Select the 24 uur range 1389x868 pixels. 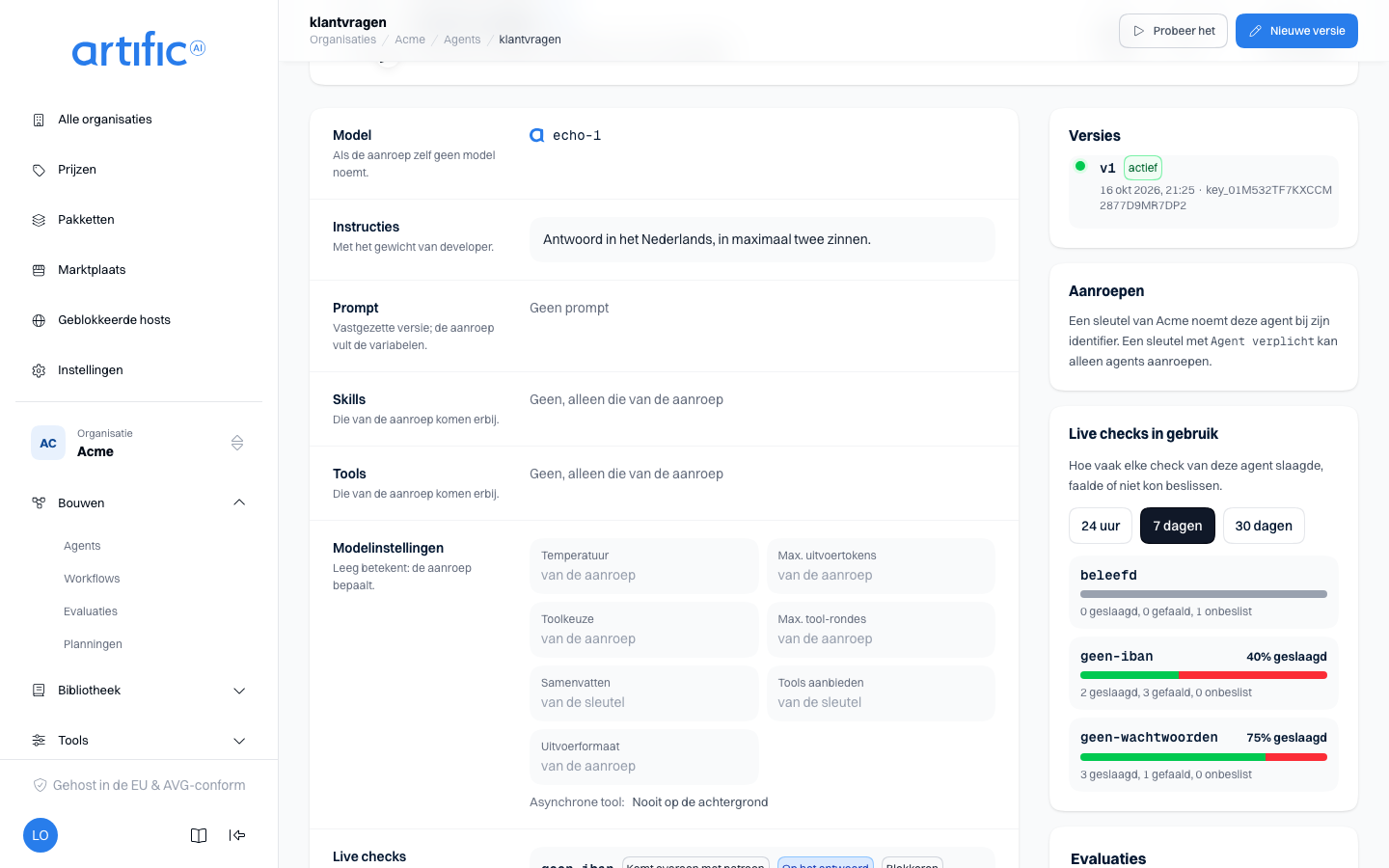pyautogui.click(x=1101, y=526)
